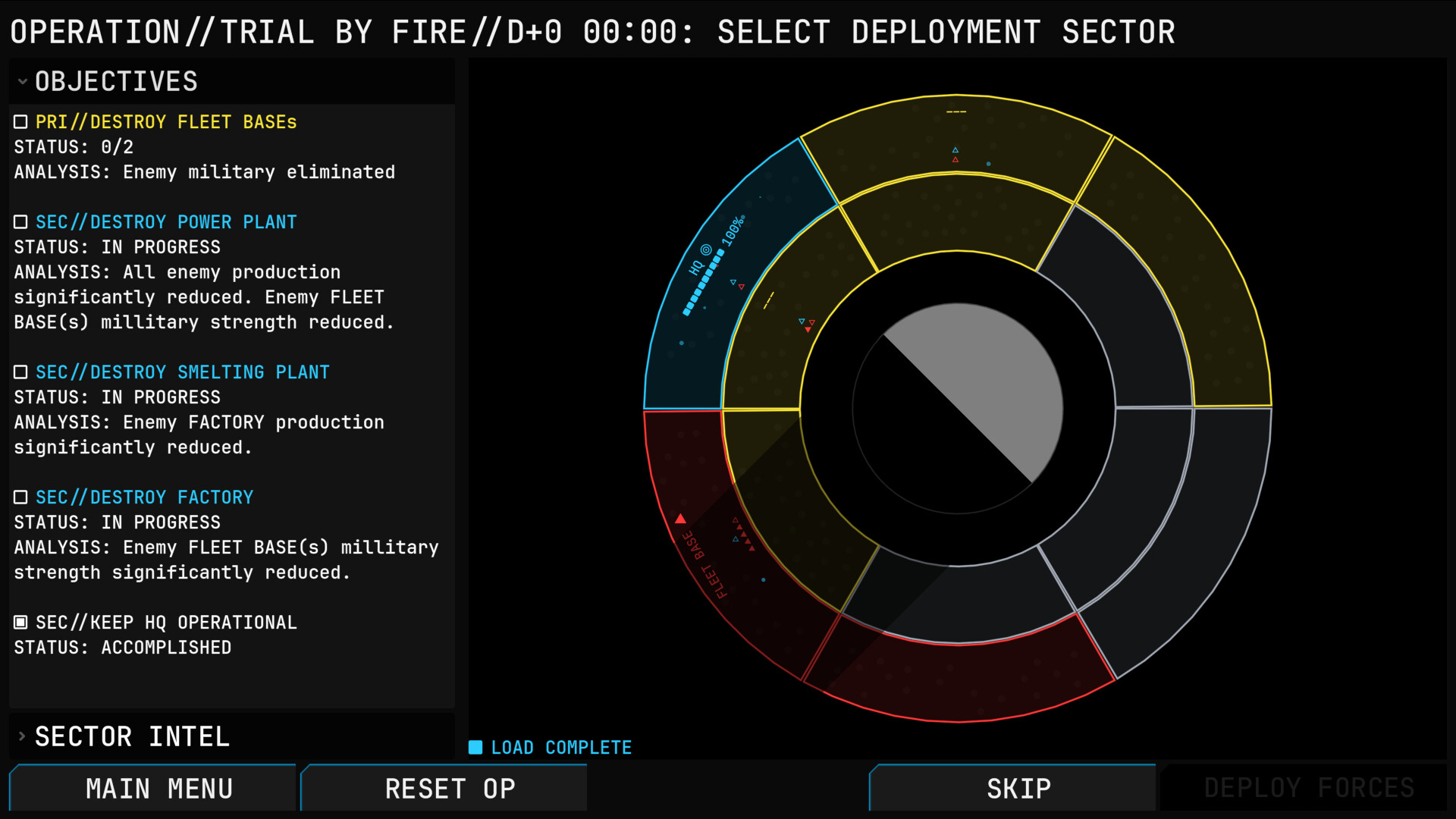The width and height of the screenshot is (1456, 819).
Task: Expand the SECTOR INTEL panel chevron
Action: click(22, 736)
